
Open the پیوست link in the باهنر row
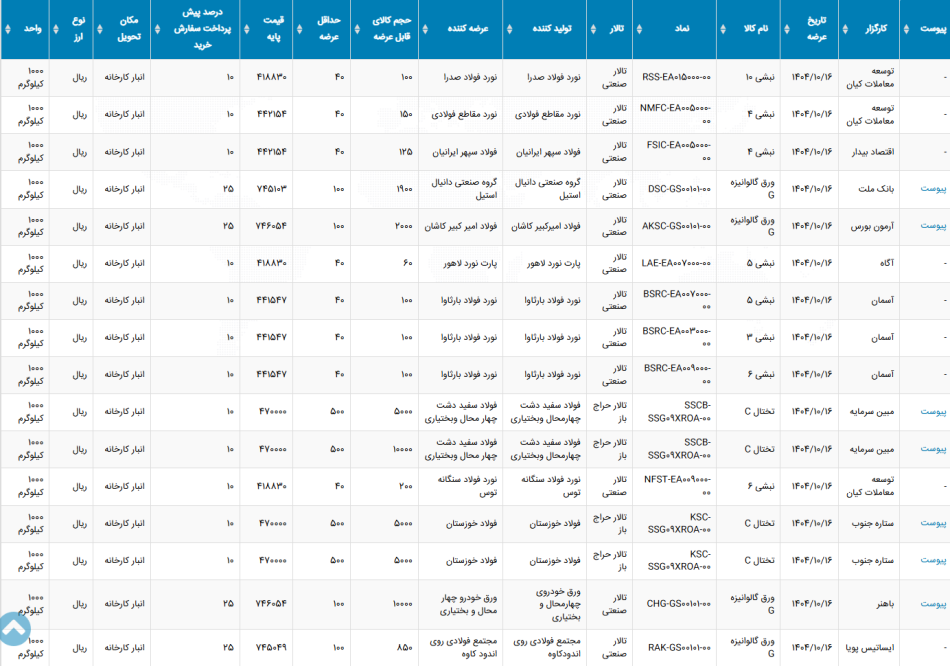[x=933, y=604]
